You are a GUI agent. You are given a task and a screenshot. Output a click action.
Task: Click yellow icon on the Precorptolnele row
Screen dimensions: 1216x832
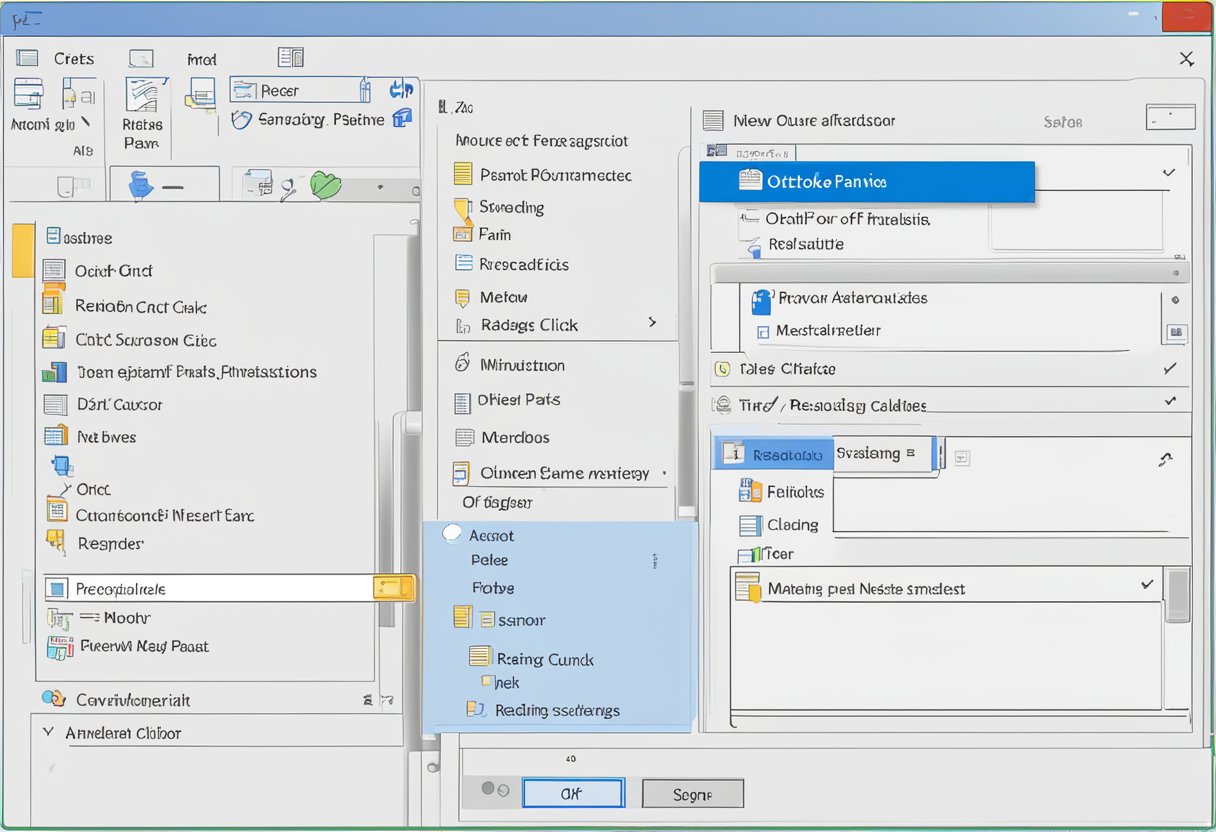coord(393,588)
